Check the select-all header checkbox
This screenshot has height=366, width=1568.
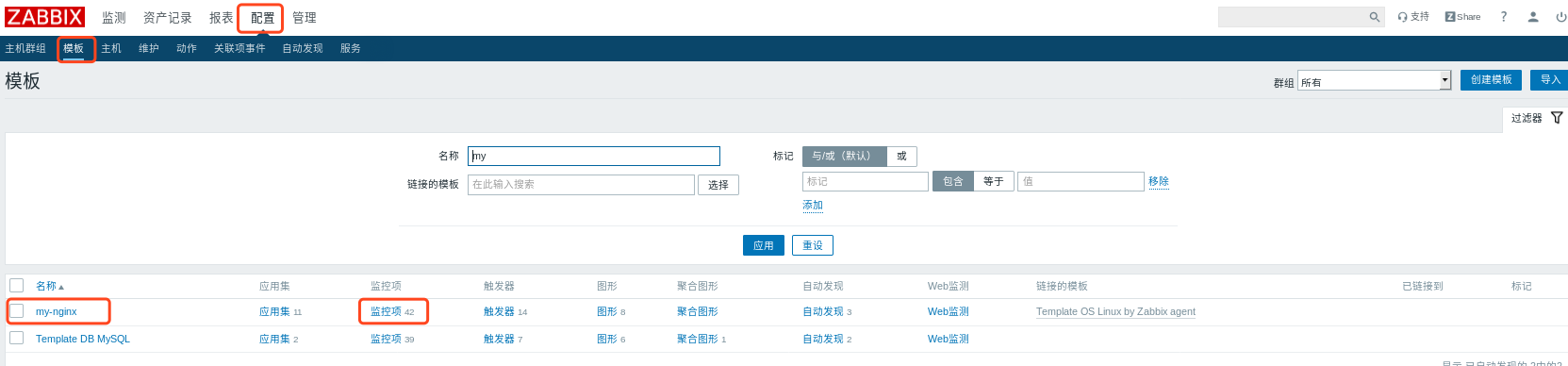(16, 285)
